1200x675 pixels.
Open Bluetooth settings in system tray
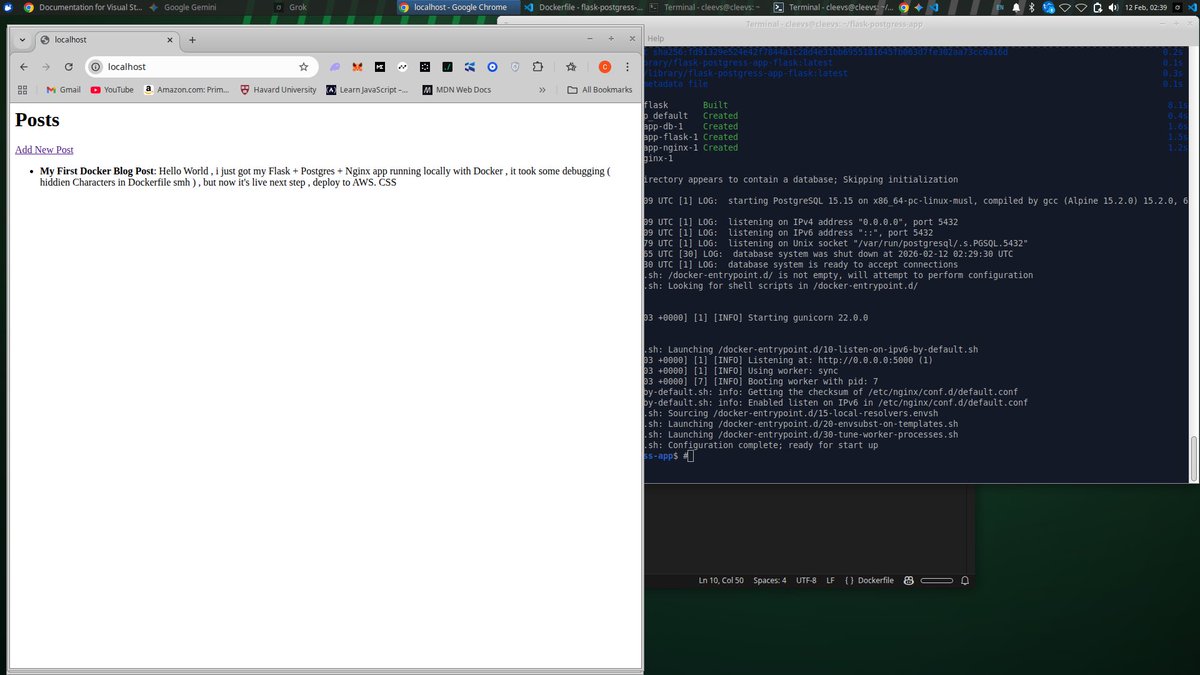click(x=1030, y=7)
